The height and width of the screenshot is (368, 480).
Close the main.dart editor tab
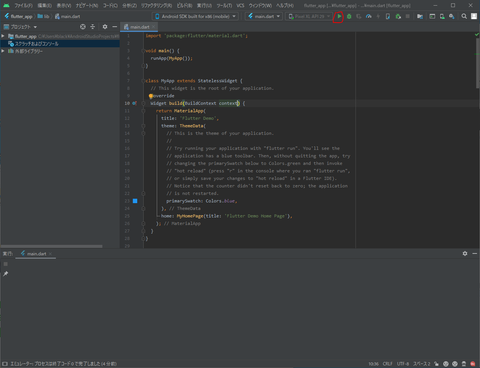(x=153, y=27)
